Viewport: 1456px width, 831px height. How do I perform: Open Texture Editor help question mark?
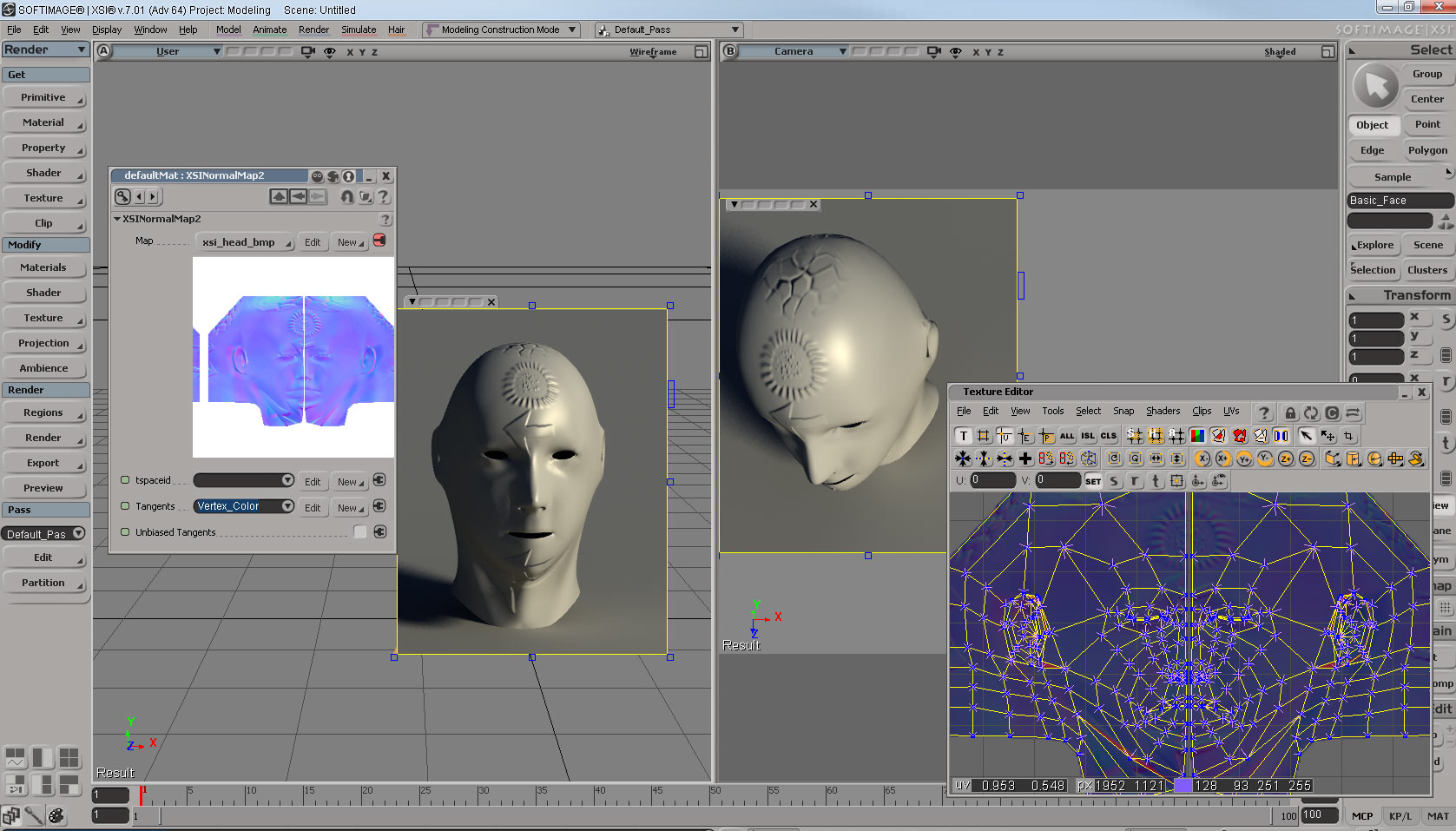tap(1264, 413)
